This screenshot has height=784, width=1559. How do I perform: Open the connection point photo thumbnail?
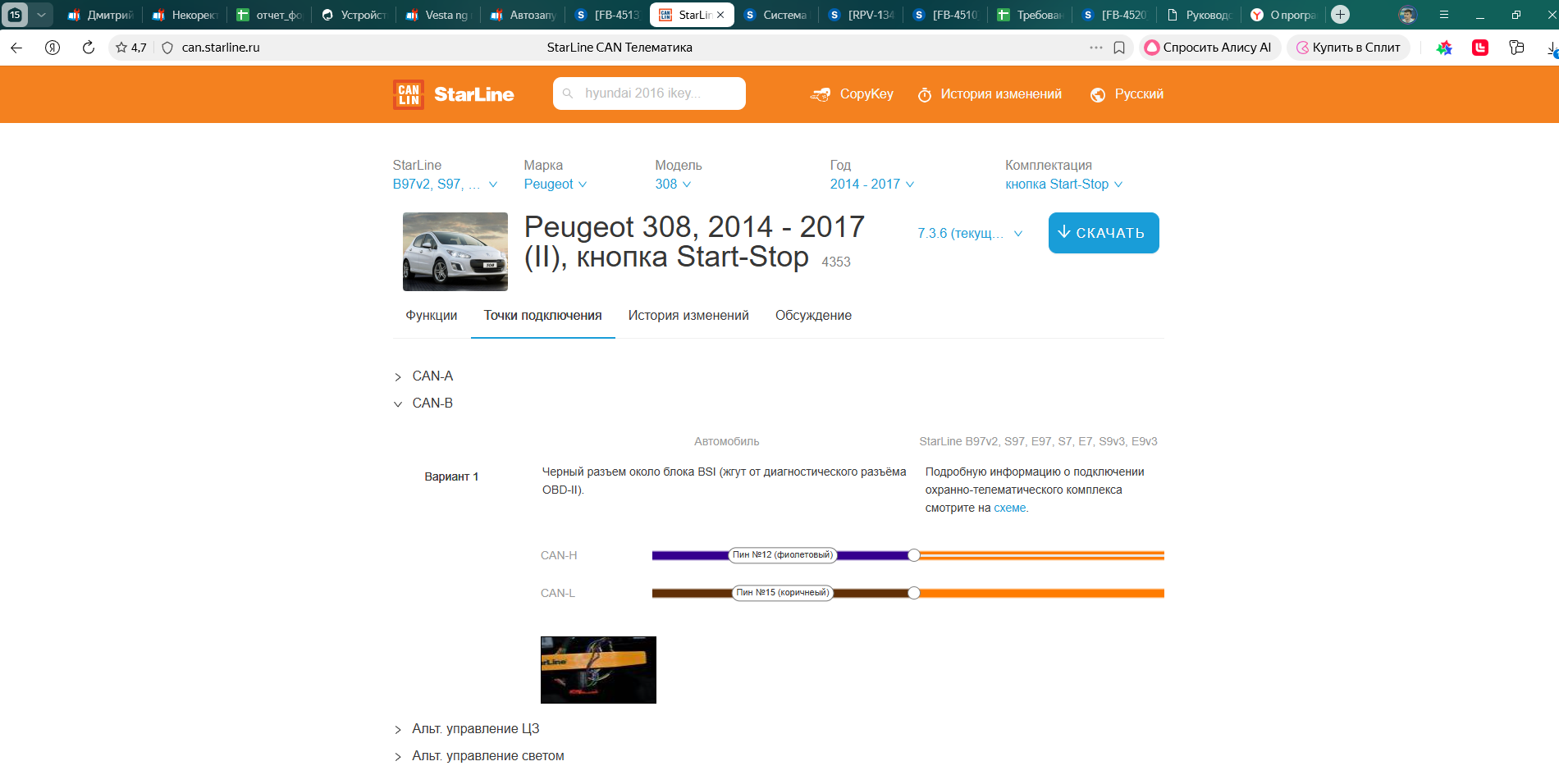coord(598,670)
